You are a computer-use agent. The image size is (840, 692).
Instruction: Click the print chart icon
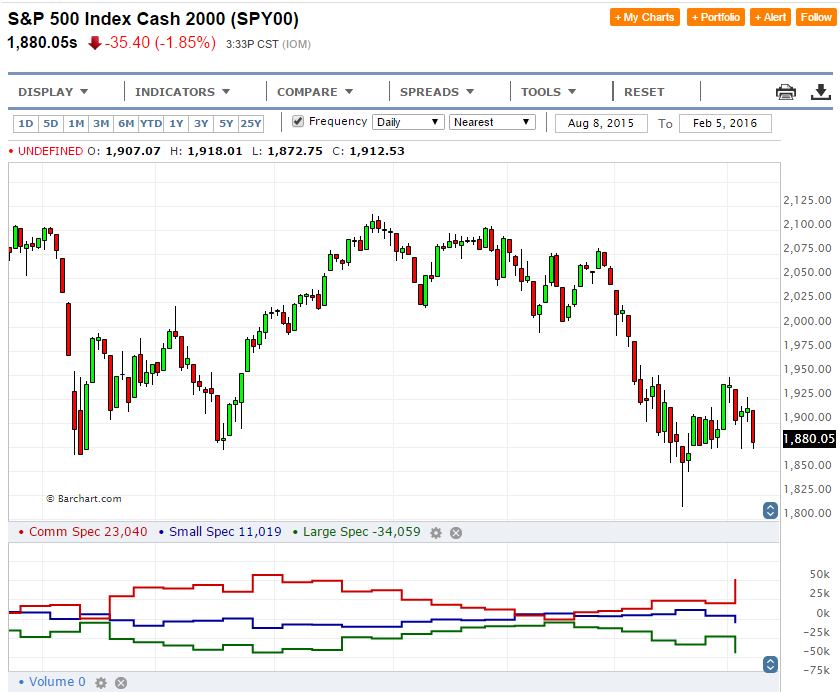[786, 92]
